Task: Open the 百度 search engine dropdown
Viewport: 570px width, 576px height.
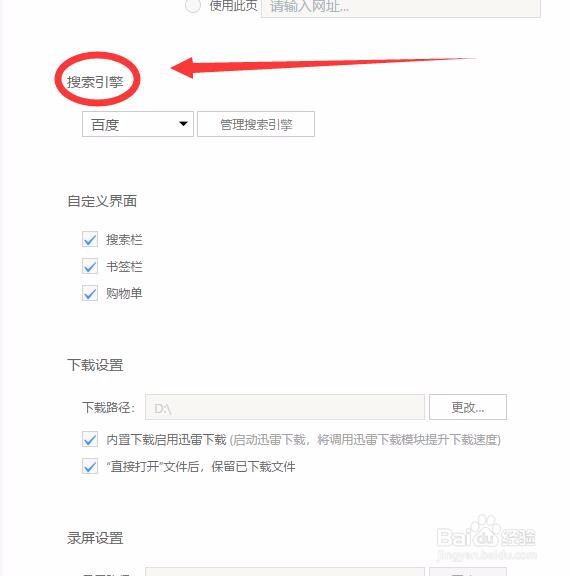Action: click(138, 124)
